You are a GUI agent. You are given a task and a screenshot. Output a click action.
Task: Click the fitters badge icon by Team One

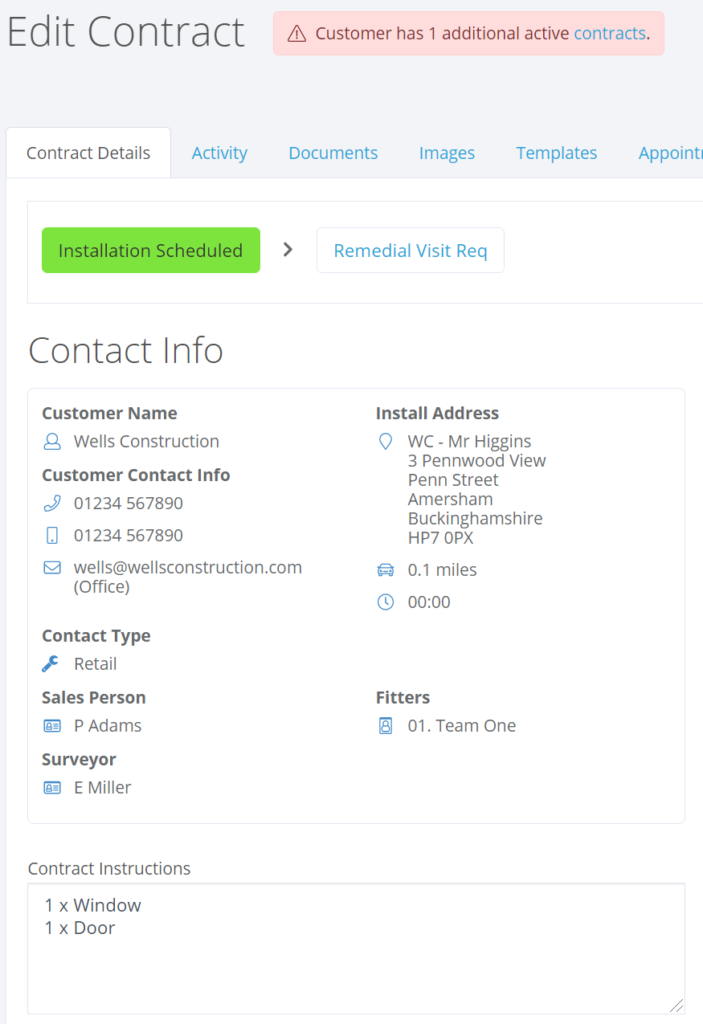coord(385,726)
